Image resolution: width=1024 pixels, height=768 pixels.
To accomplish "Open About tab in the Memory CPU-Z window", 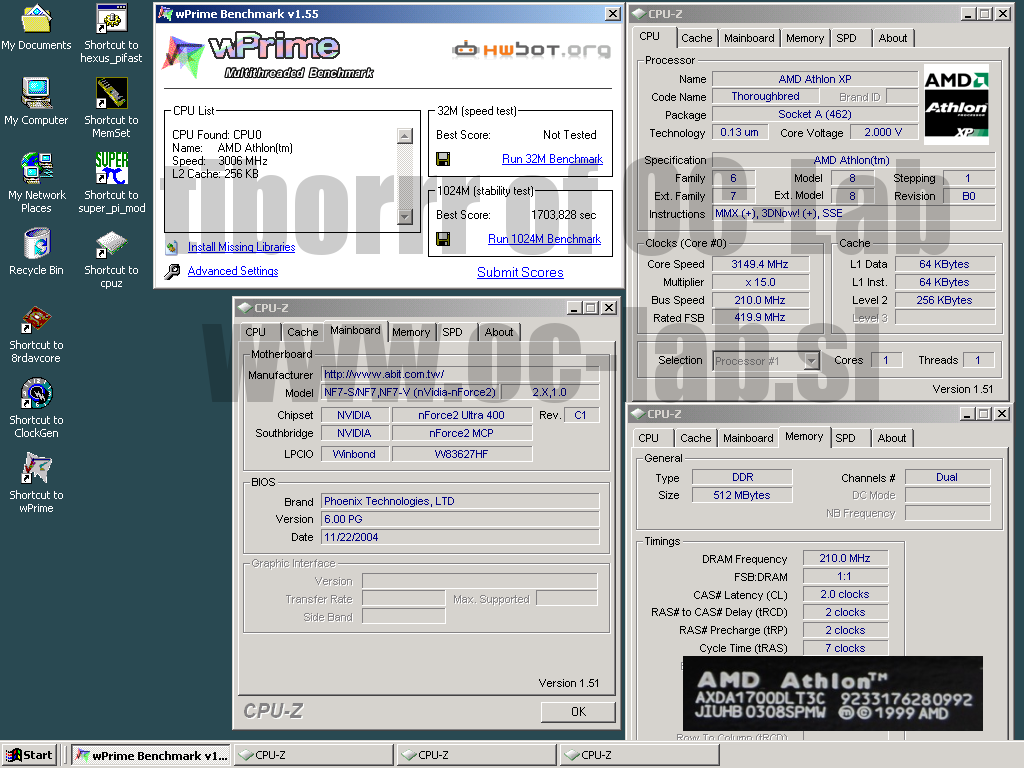I will coord(891,438).
